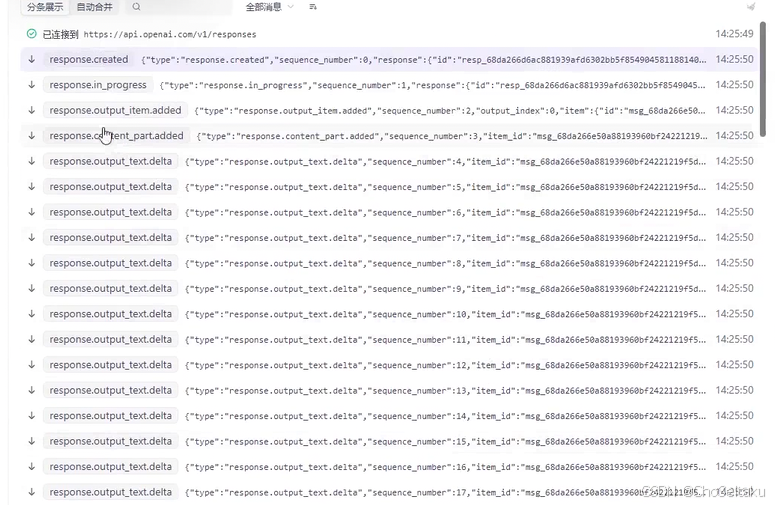The height and width of the screenshot is (505, 775).
Task: Open the JSON payload with sequence_number 15
Action: click(x=445, y=442)
